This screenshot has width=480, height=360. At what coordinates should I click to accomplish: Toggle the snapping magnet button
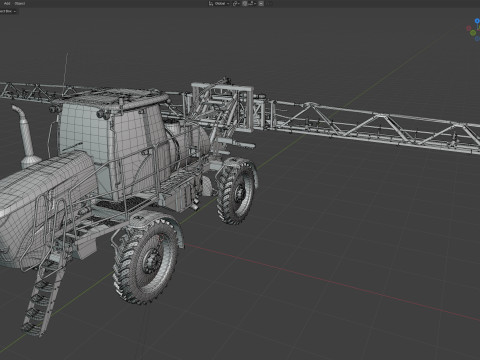click(245, 3)
